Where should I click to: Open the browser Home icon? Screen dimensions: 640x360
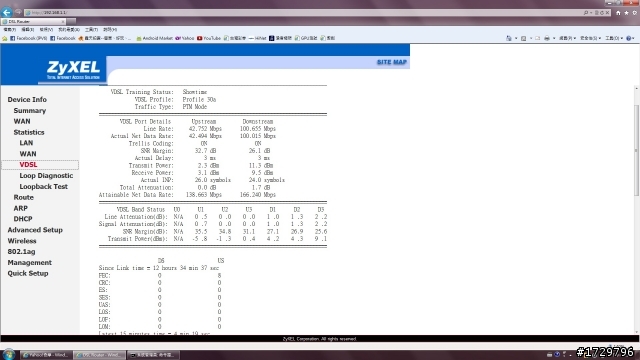pyautogui.click(x=618, y=13)
